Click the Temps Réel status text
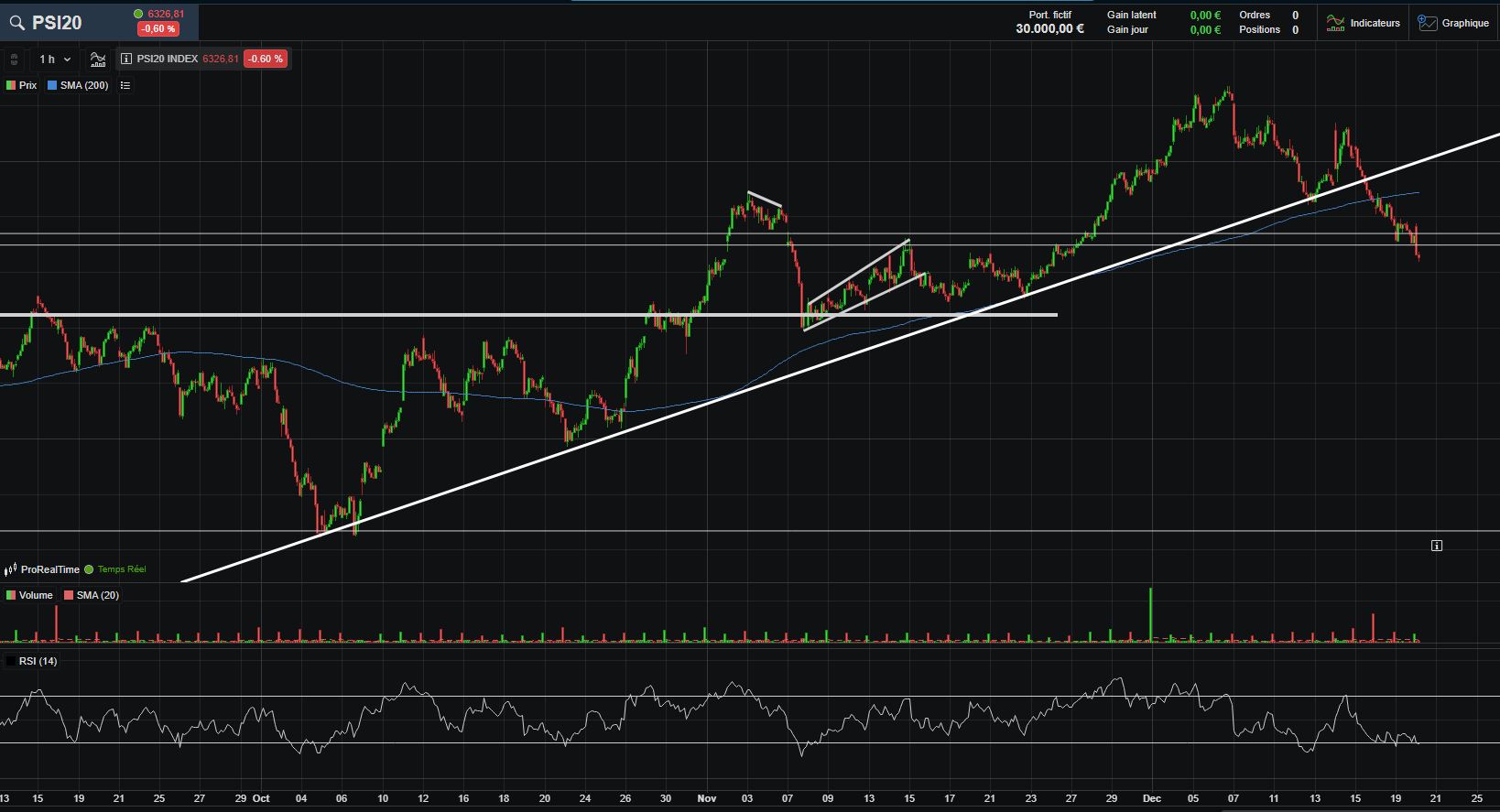The width and height of the screenshot is (1500, 812). pos(122,569)
